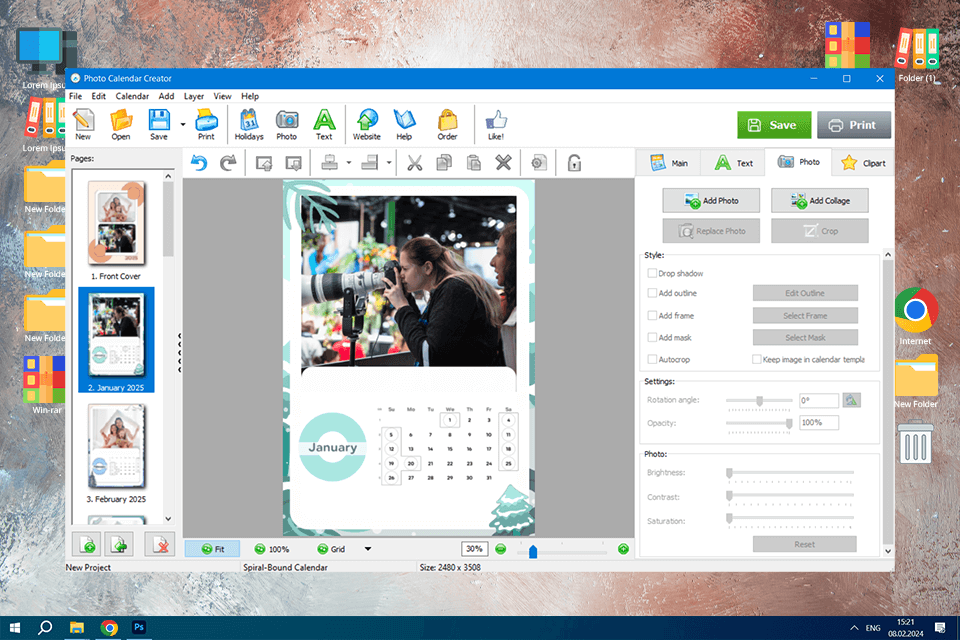Open the Layer menu
960x640 pixels.
tap(194, 96)
